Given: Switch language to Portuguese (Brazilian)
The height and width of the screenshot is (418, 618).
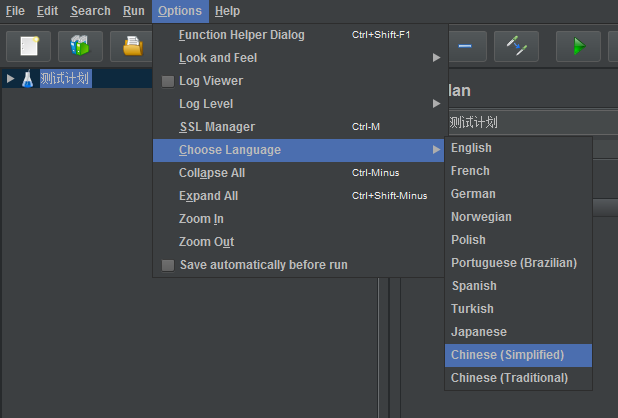Looking at the screenshot, I should coord(518,263).
